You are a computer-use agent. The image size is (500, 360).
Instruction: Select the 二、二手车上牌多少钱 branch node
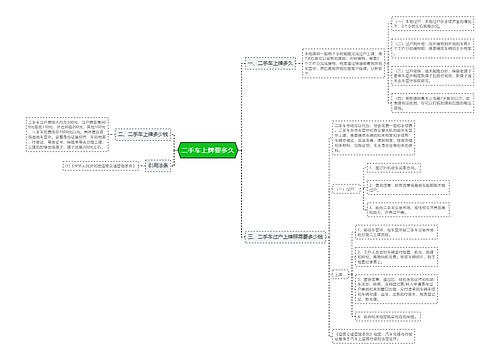click(x=143, y=134)
